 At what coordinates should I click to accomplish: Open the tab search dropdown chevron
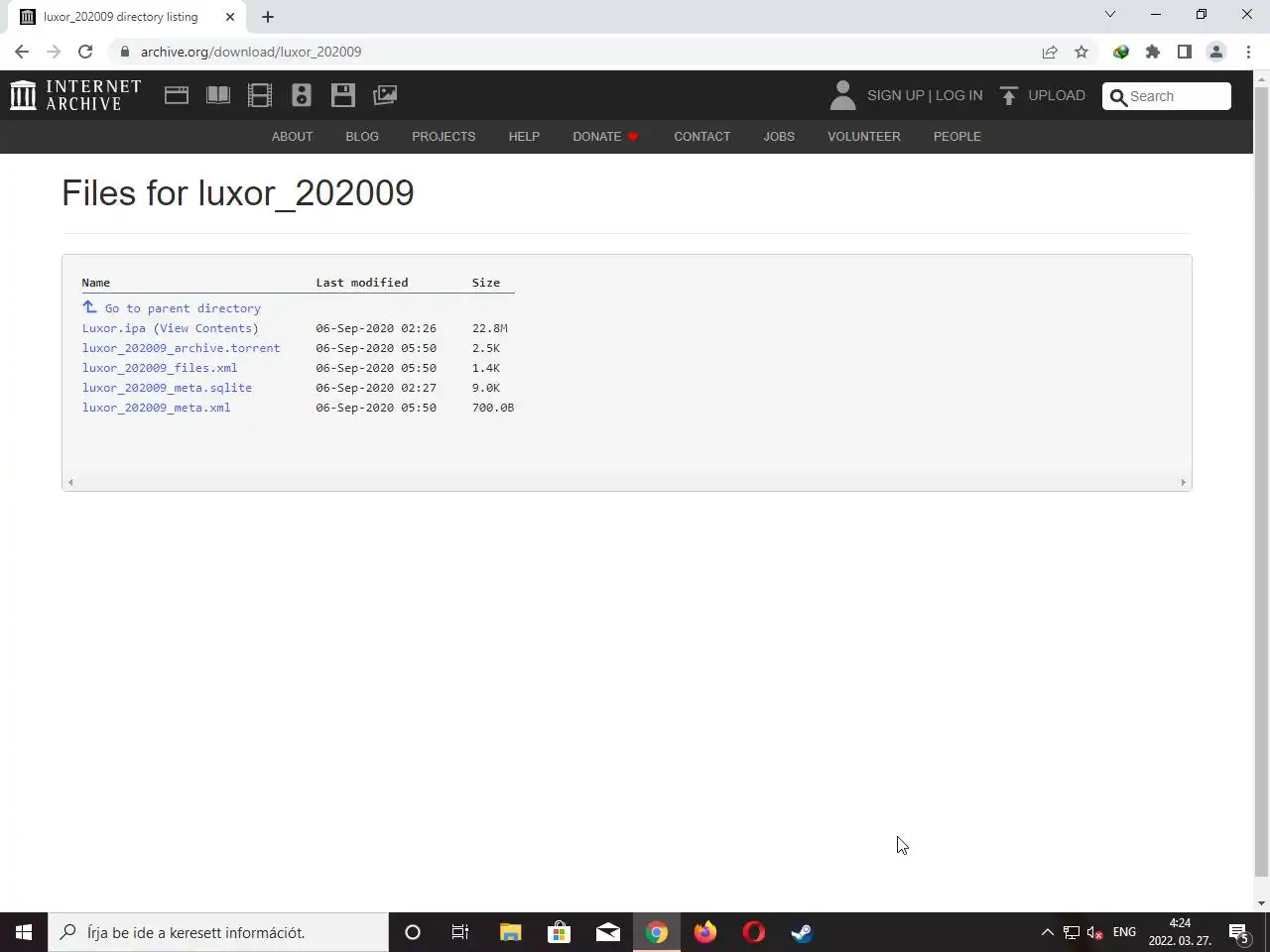point(1110,14)
